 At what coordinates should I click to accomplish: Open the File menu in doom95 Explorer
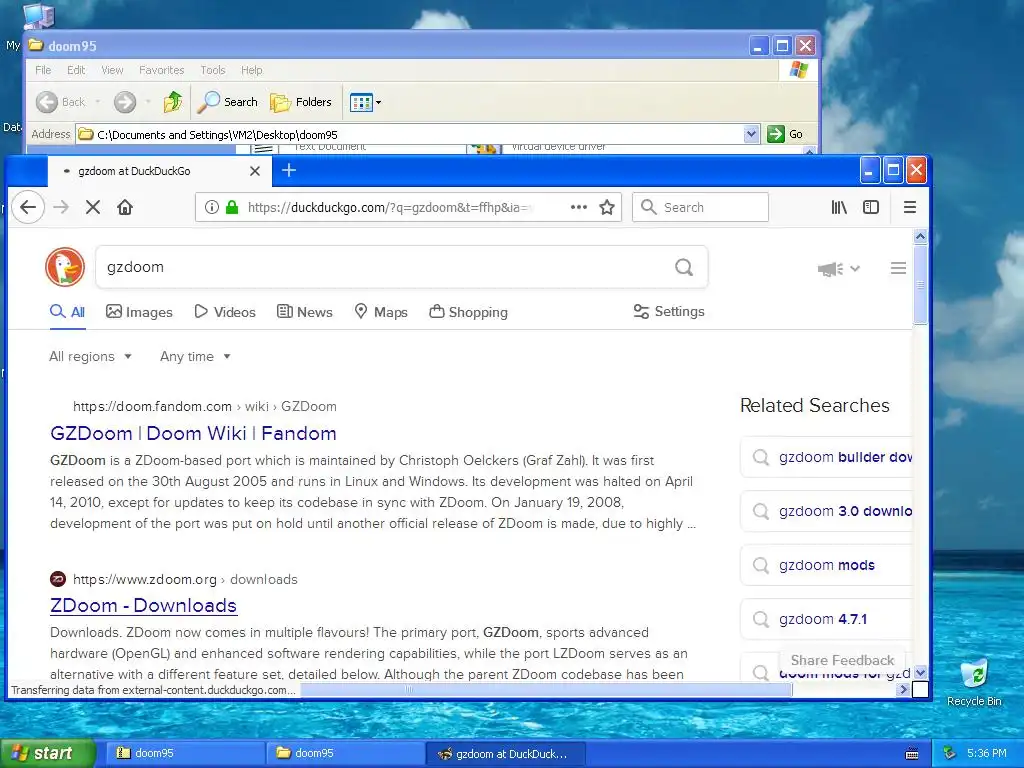click(43, 70)
